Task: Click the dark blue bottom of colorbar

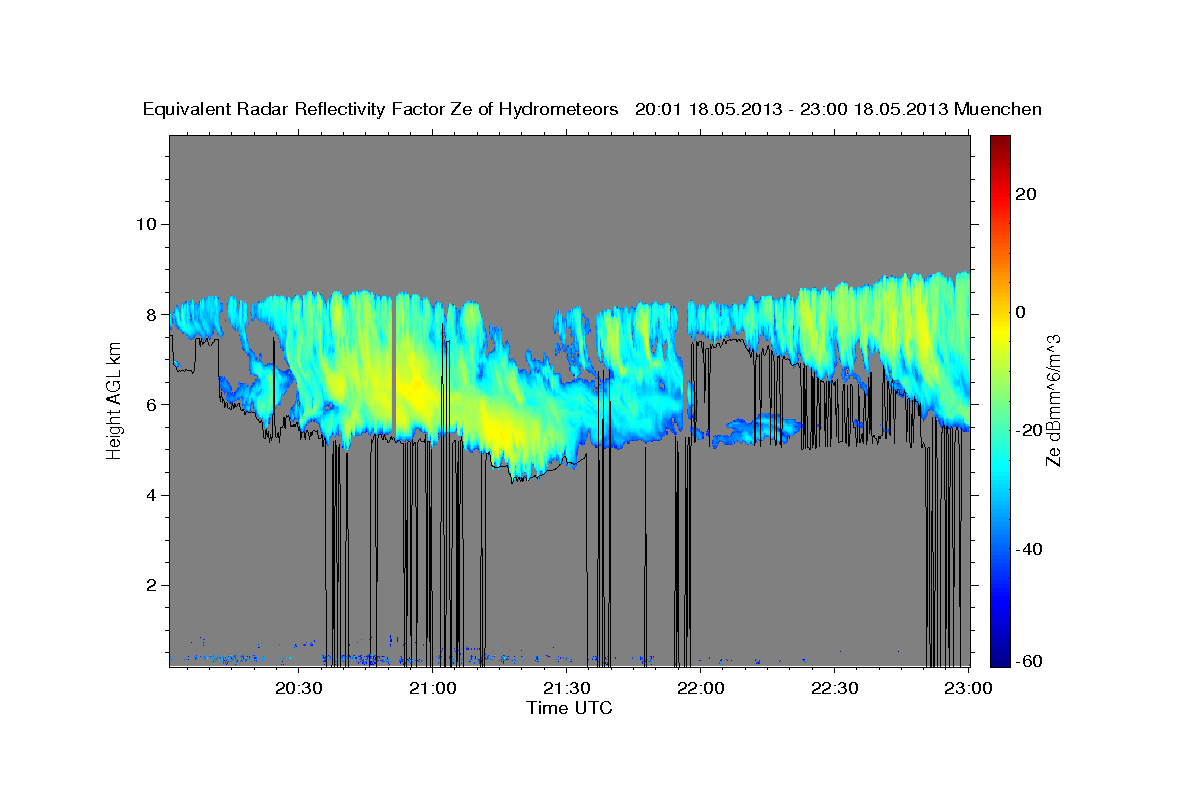Action: point(1000,655)
